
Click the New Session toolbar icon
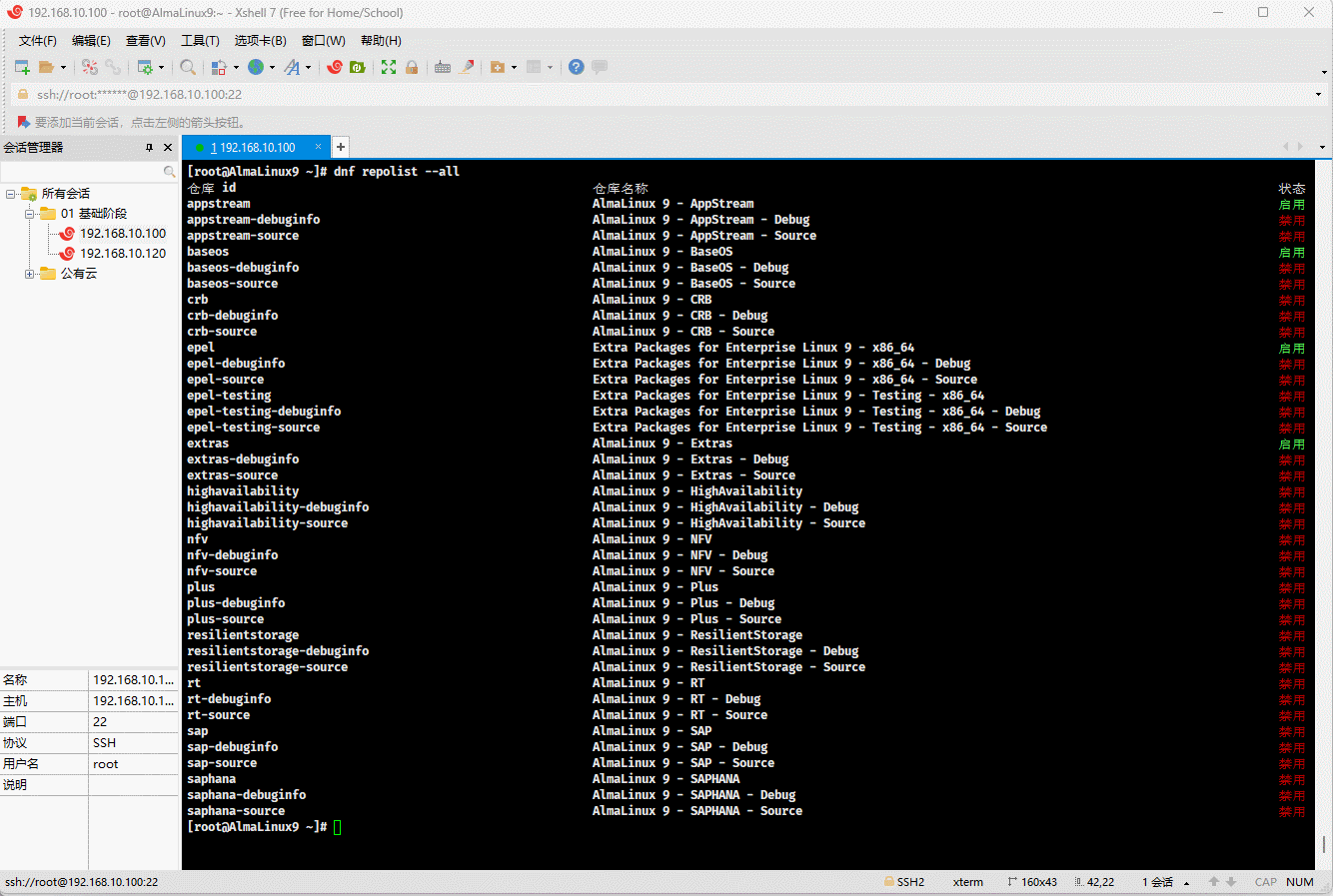(x=22, y=67)
